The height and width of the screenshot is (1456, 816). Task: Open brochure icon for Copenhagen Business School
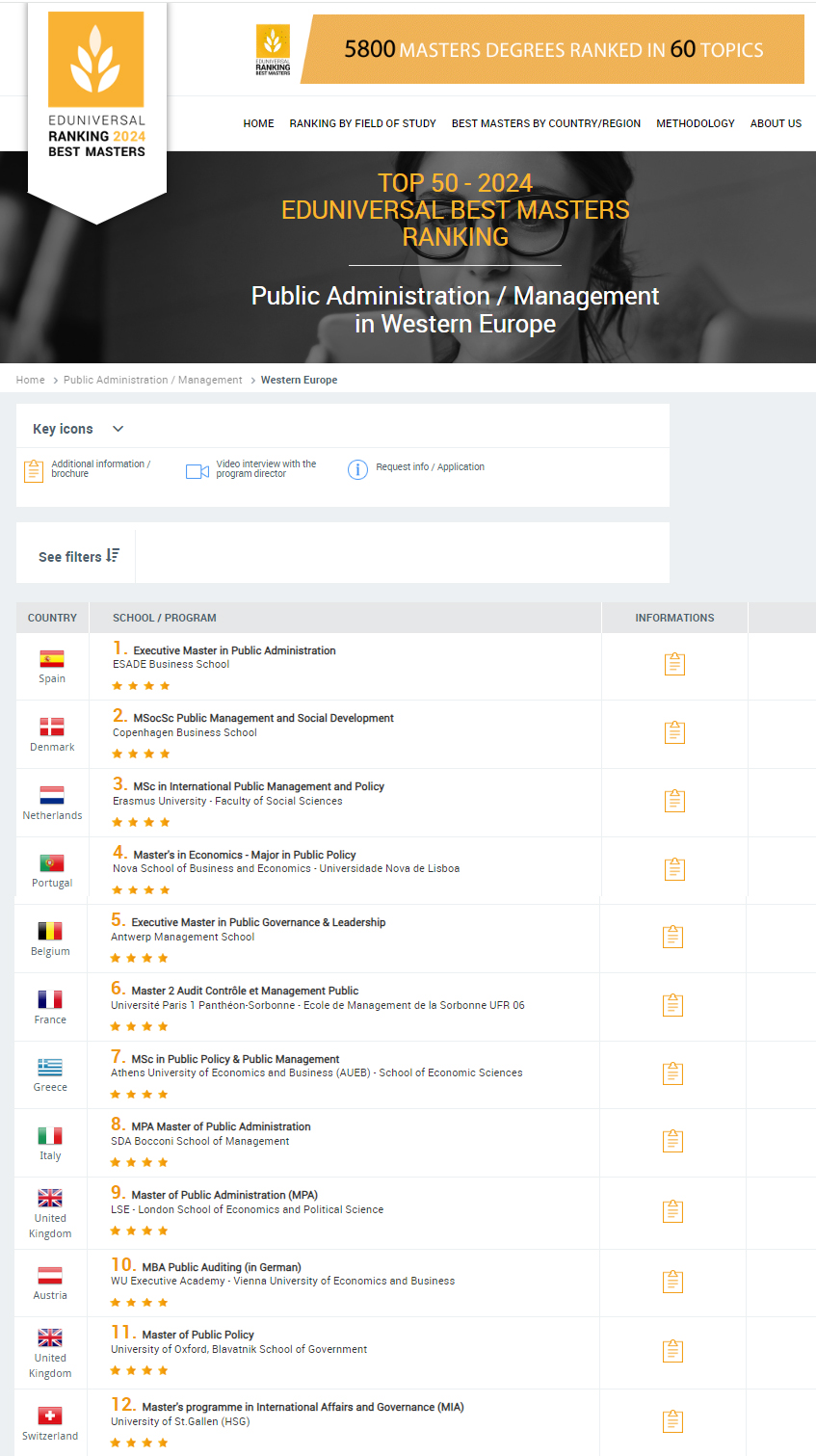pyautogui.click(x=674, y=732)
